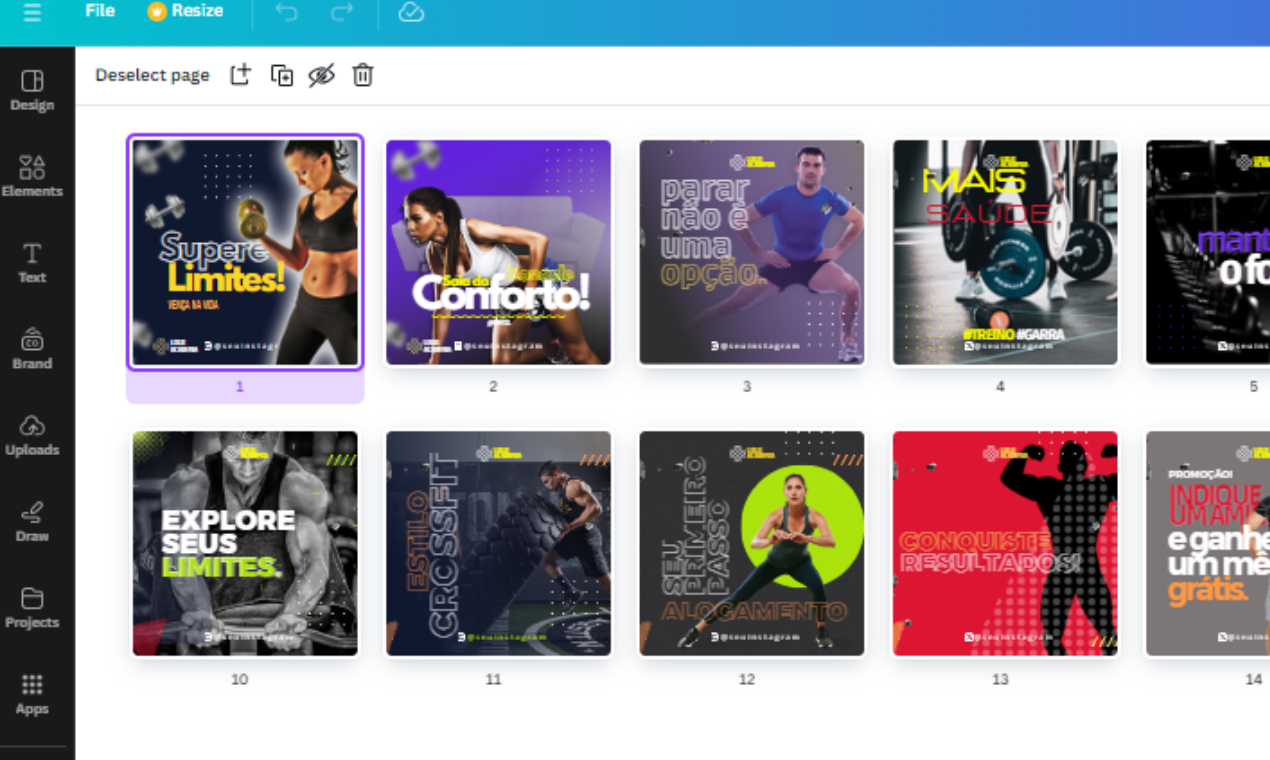Open the Apps panel
This screenshot has height=760, width=1270.
pos(32,694)
